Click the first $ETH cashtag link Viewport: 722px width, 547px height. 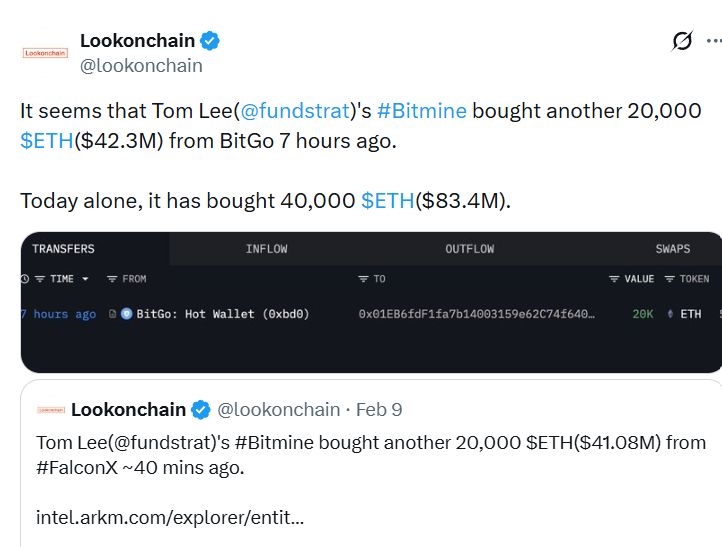[x=47, y=141]
